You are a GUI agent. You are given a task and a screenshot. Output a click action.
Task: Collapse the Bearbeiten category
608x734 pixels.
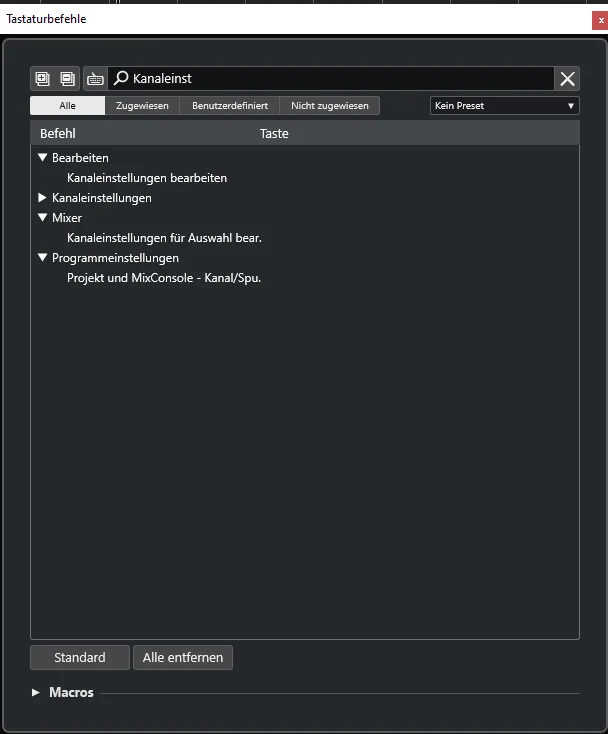pyautogui.click(x=43, y=158)
